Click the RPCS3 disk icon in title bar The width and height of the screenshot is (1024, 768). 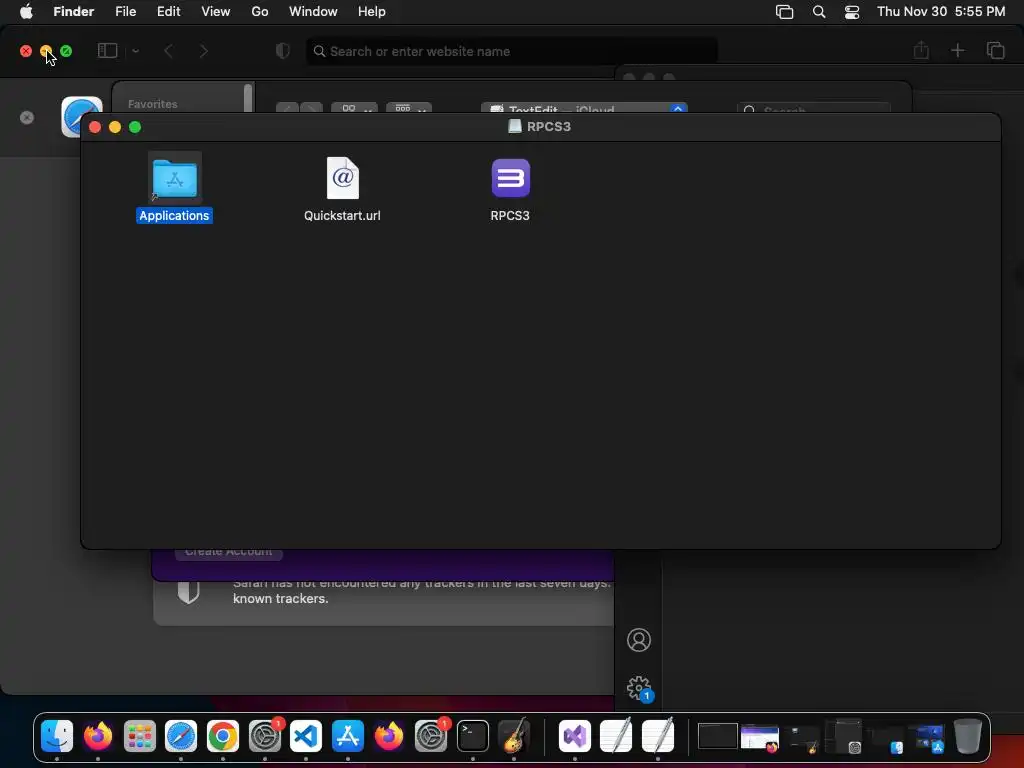[515, 126]
